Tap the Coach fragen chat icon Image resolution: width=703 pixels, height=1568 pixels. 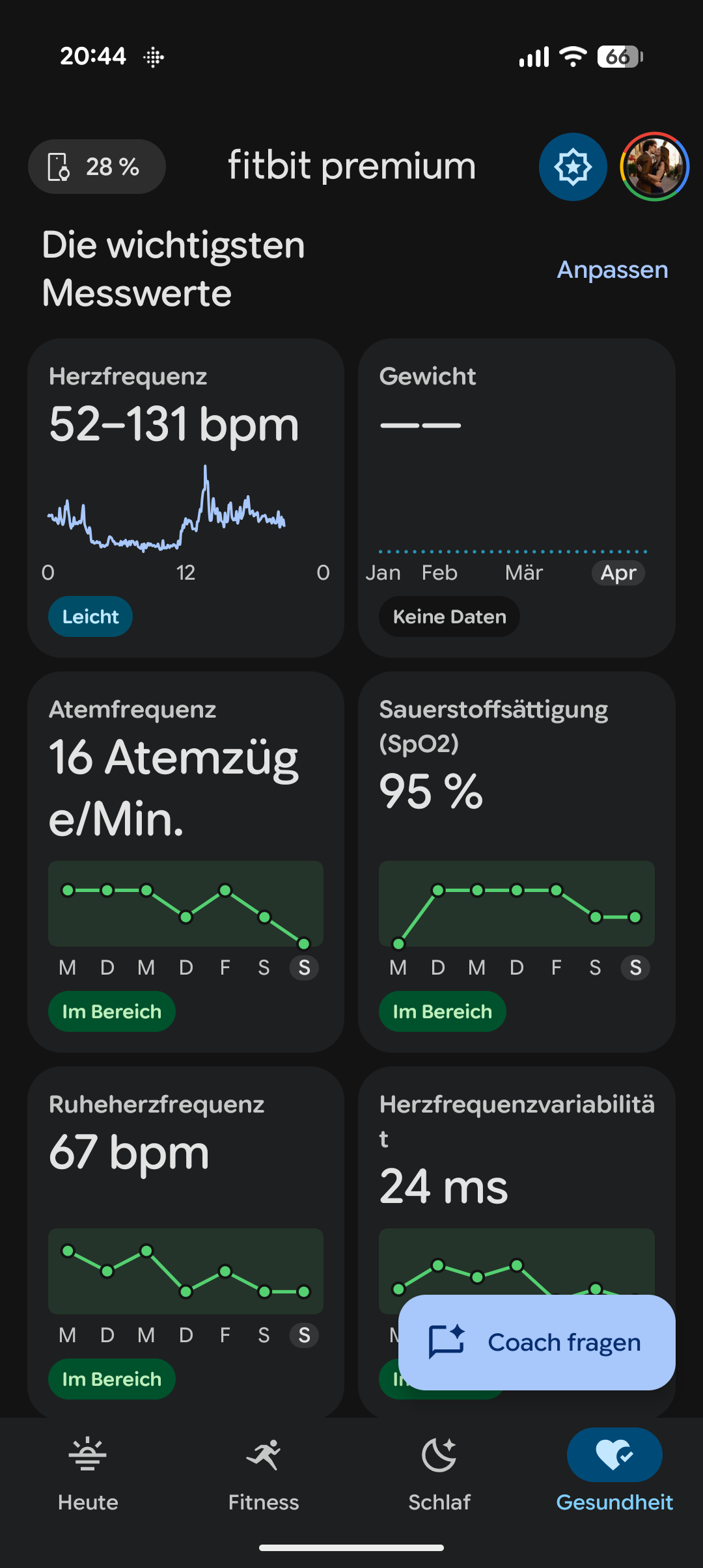[x=447, y=1342]
